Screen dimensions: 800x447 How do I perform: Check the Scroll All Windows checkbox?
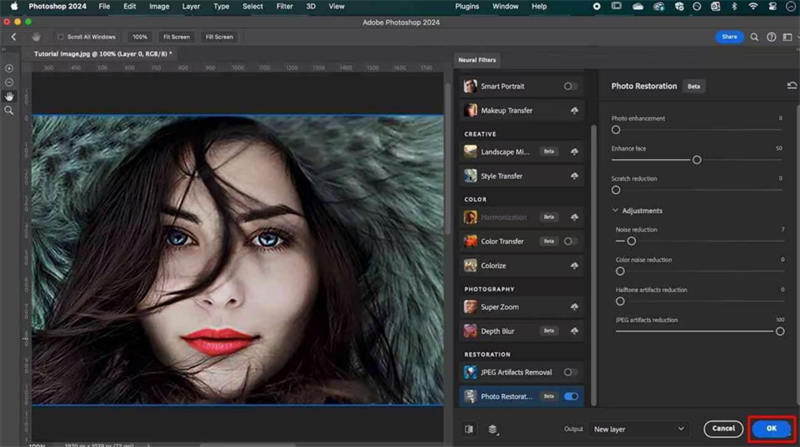pyautogui.click(x=61, y=37)
